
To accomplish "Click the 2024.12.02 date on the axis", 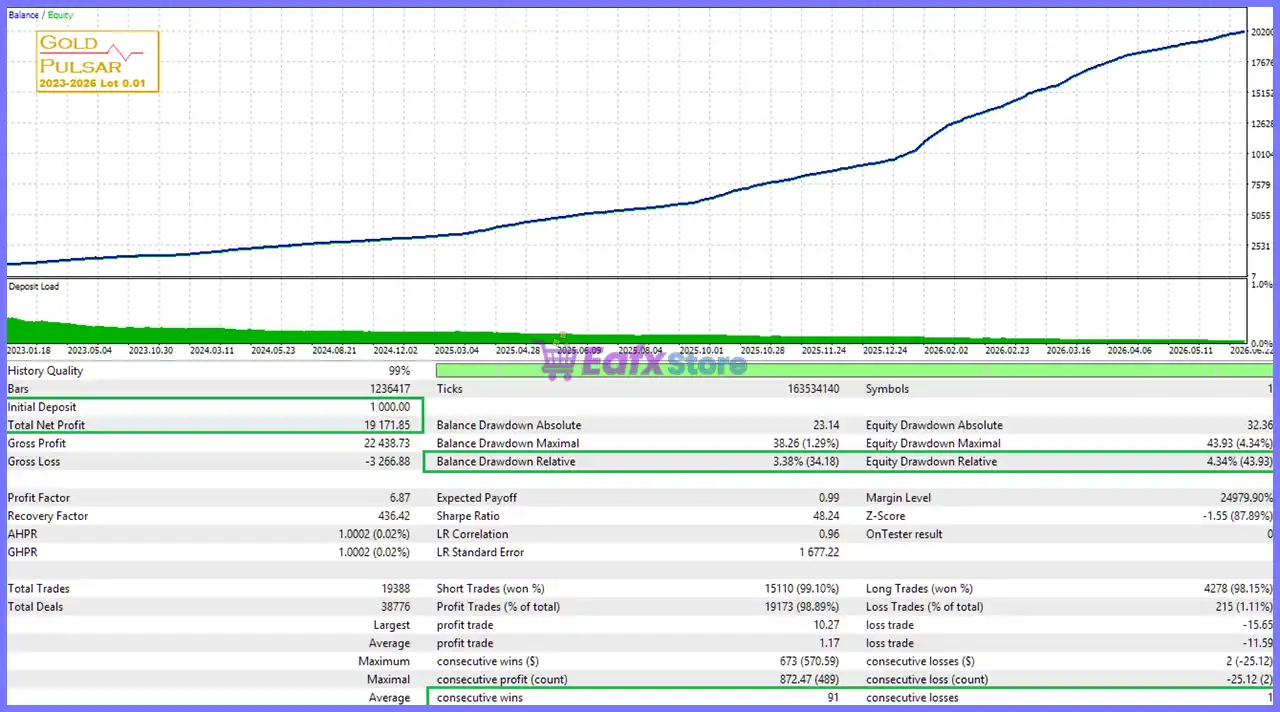I will 395,351.
